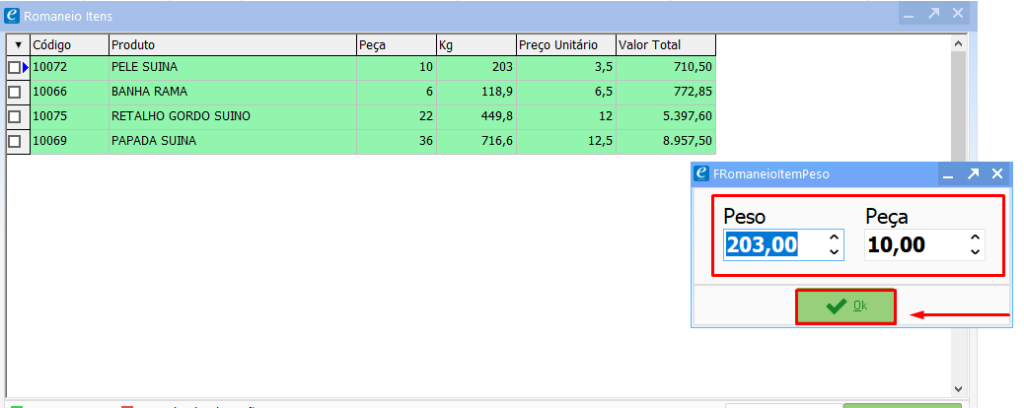Restore the FRomaneioItemPeso dialog window size
1024x408 pixels.
973,174
